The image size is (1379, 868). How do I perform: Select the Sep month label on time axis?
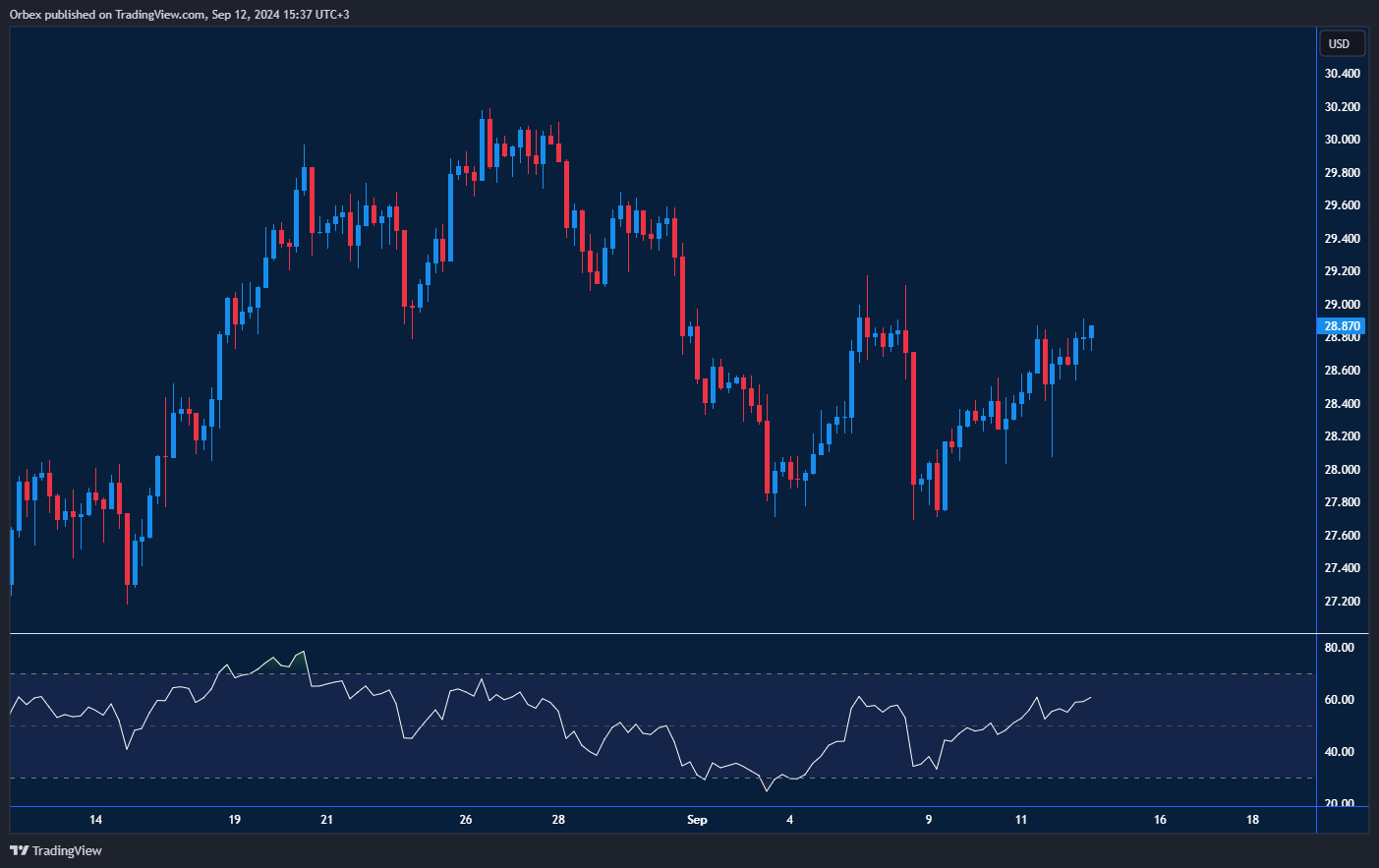click(x=697, y=820)
